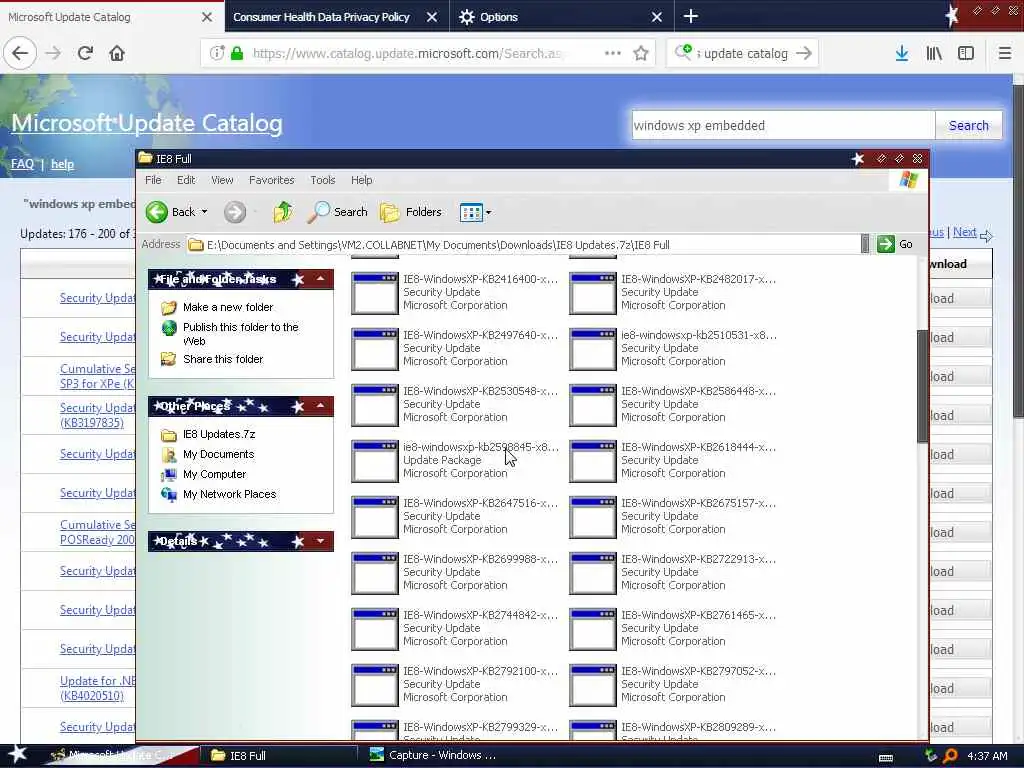Select IE8-WindowsXP-KB2797052 file icon
The width and height of the screenshot is (1024, 768).
tap(593, 685)
